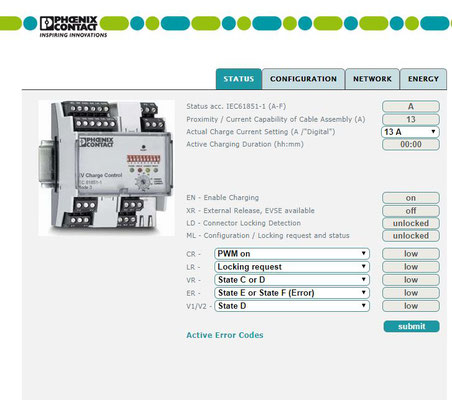Click the Proximity / Current Capability label
Viewport: 452px width, 400px height.
click(x=276, y=119)
